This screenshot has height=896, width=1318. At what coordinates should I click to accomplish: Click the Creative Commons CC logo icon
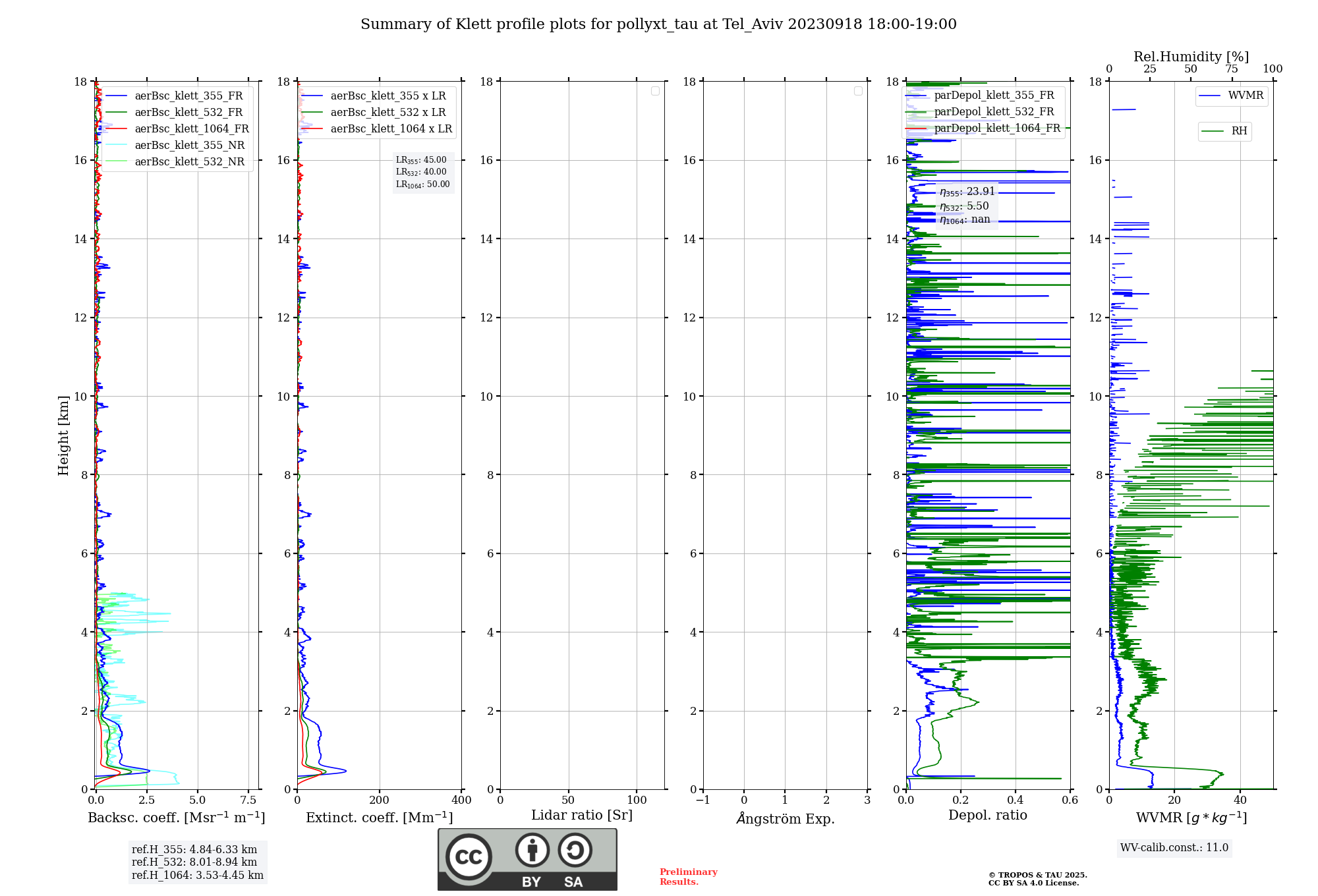(469, 857)
